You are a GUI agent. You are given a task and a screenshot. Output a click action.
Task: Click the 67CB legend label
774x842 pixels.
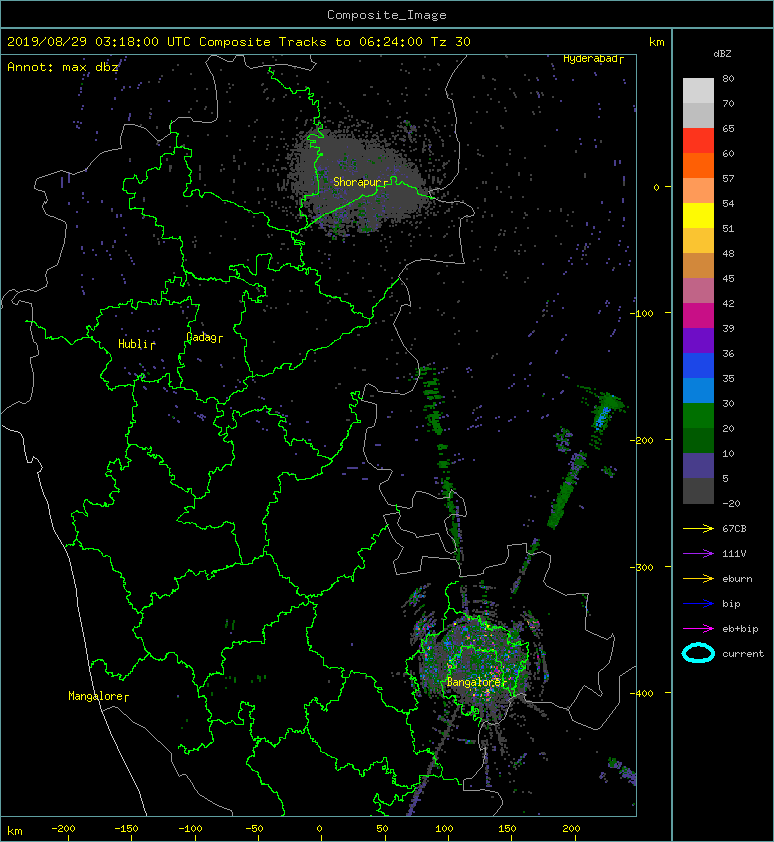tap(734, 528)
